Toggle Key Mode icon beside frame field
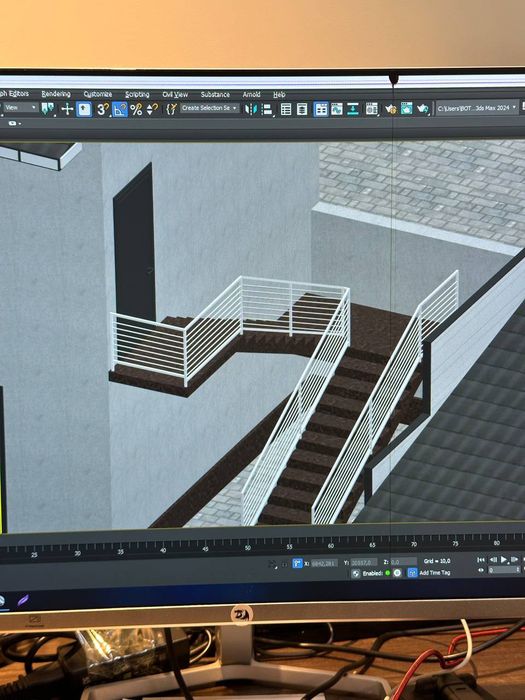The image size is (525, 700). 481,570
